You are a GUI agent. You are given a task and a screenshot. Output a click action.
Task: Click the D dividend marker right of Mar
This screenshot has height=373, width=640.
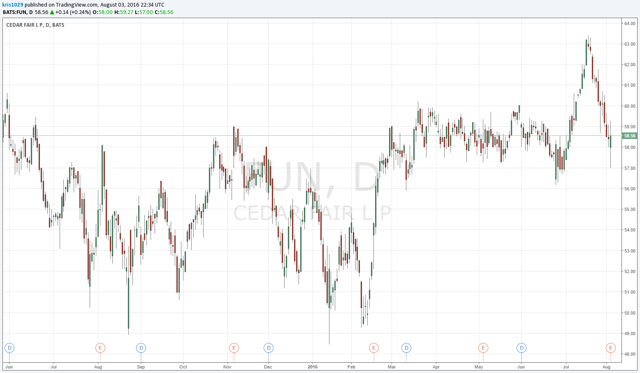(406, 348)
